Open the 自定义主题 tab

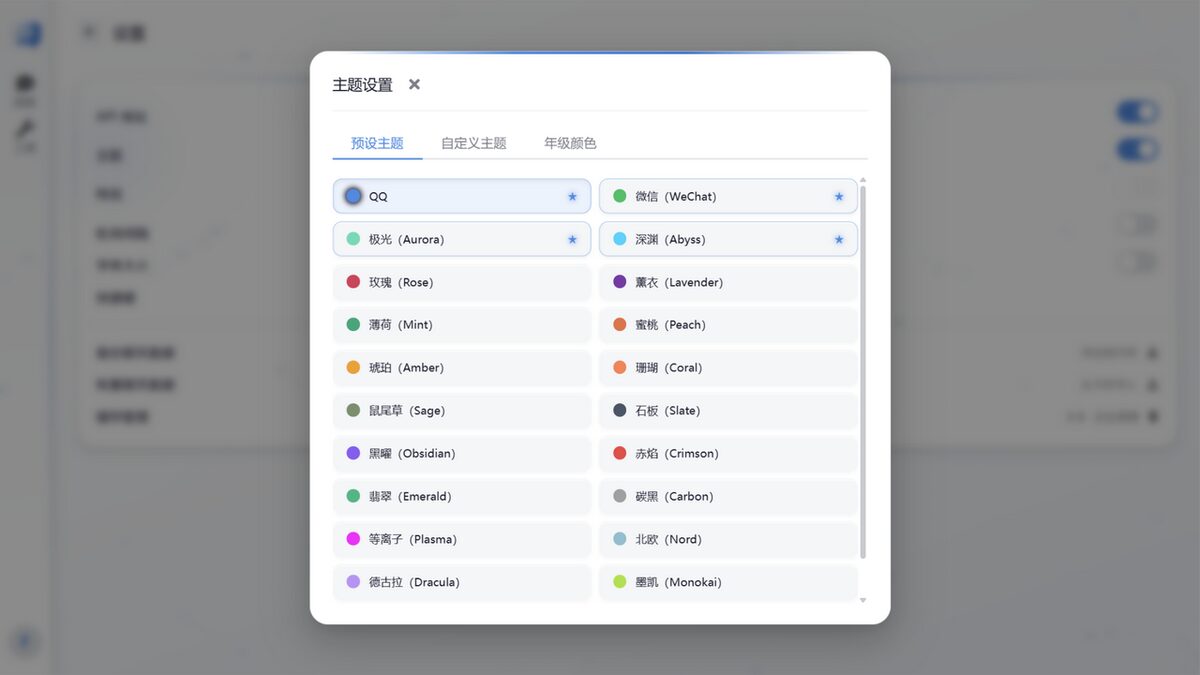[x=474, y=143]
